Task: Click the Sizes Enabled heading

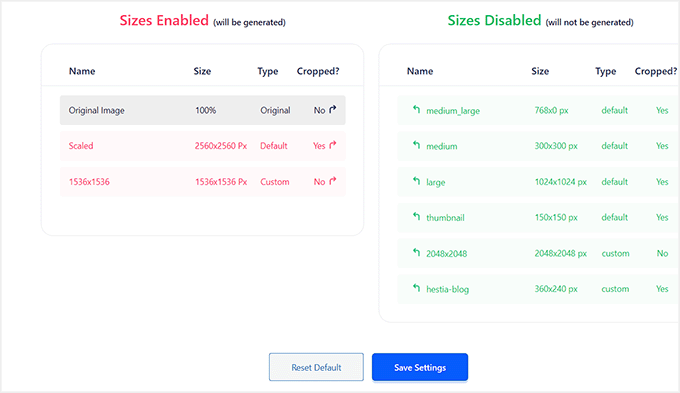Action: tap(164, 20)
